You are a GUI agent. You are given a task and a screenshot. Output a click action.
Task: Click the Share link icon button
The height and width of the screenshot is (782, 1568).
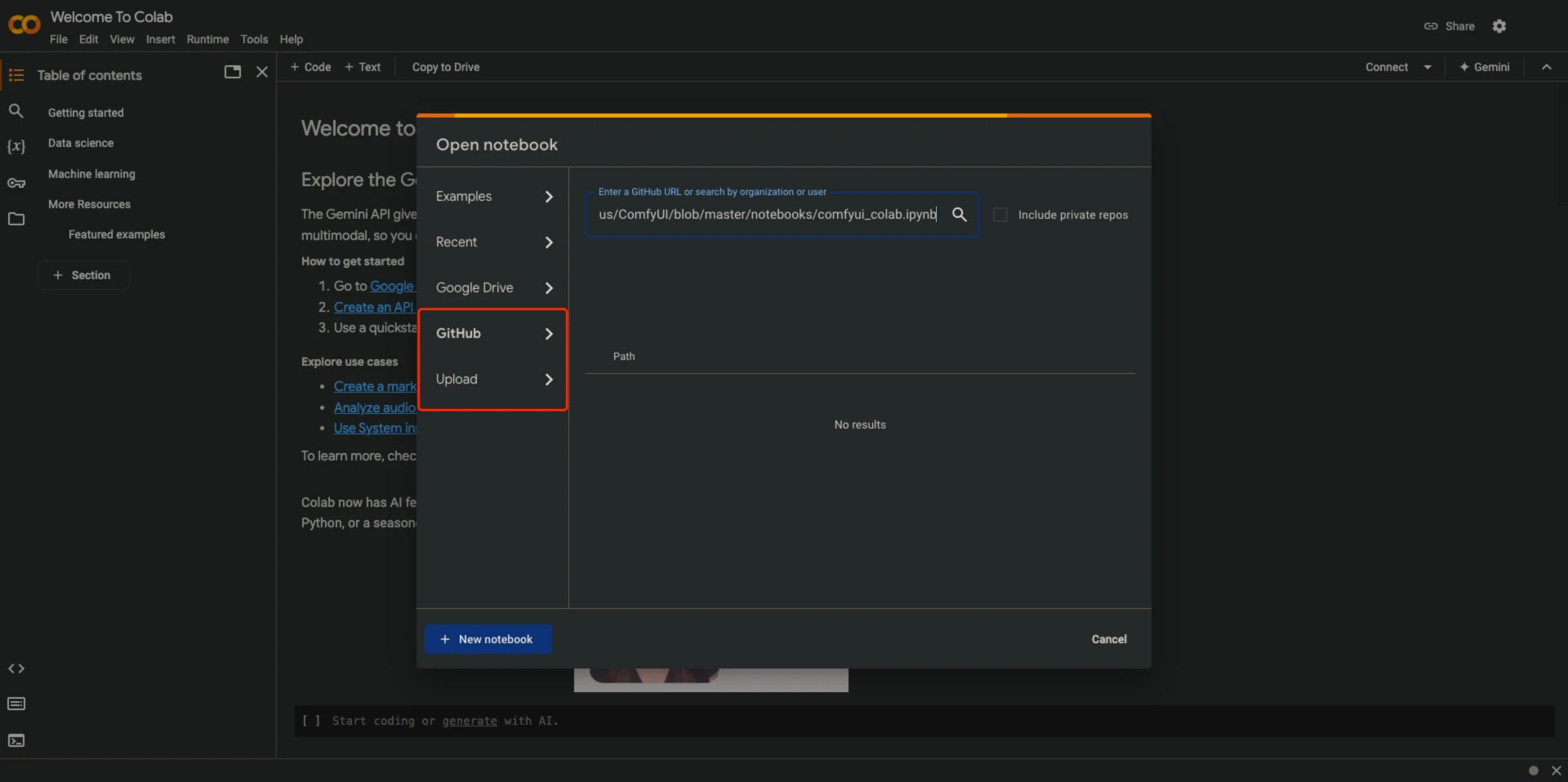[x=1449, y=26]
